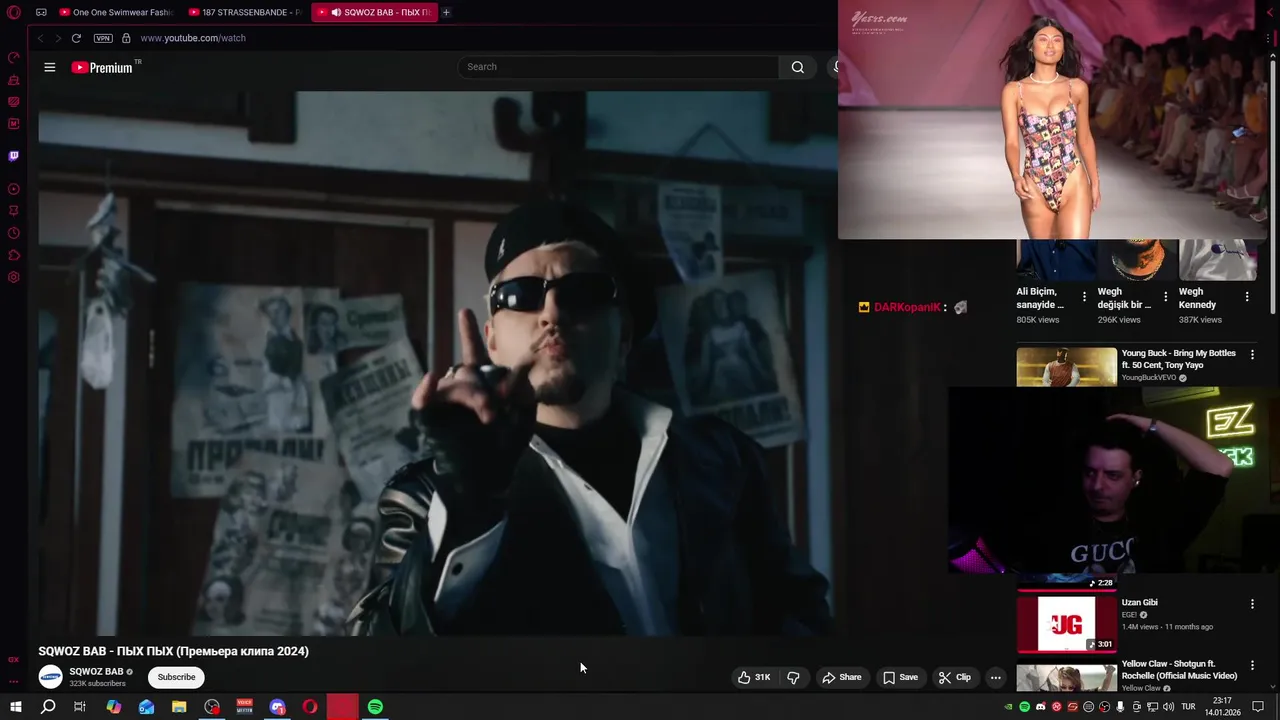The width and height of the screenshot is (1280, 720).
Task: Open Discord from the taskbar
Action: [x=277, y=707]
